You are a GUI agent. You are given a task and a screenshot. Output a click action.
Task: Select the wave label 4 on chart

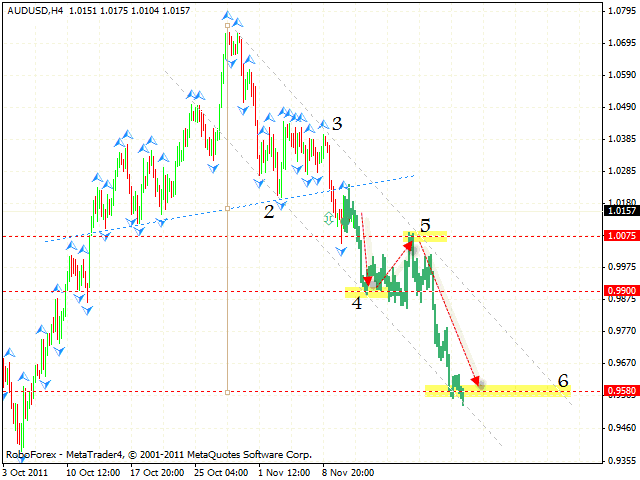(357, 303)
